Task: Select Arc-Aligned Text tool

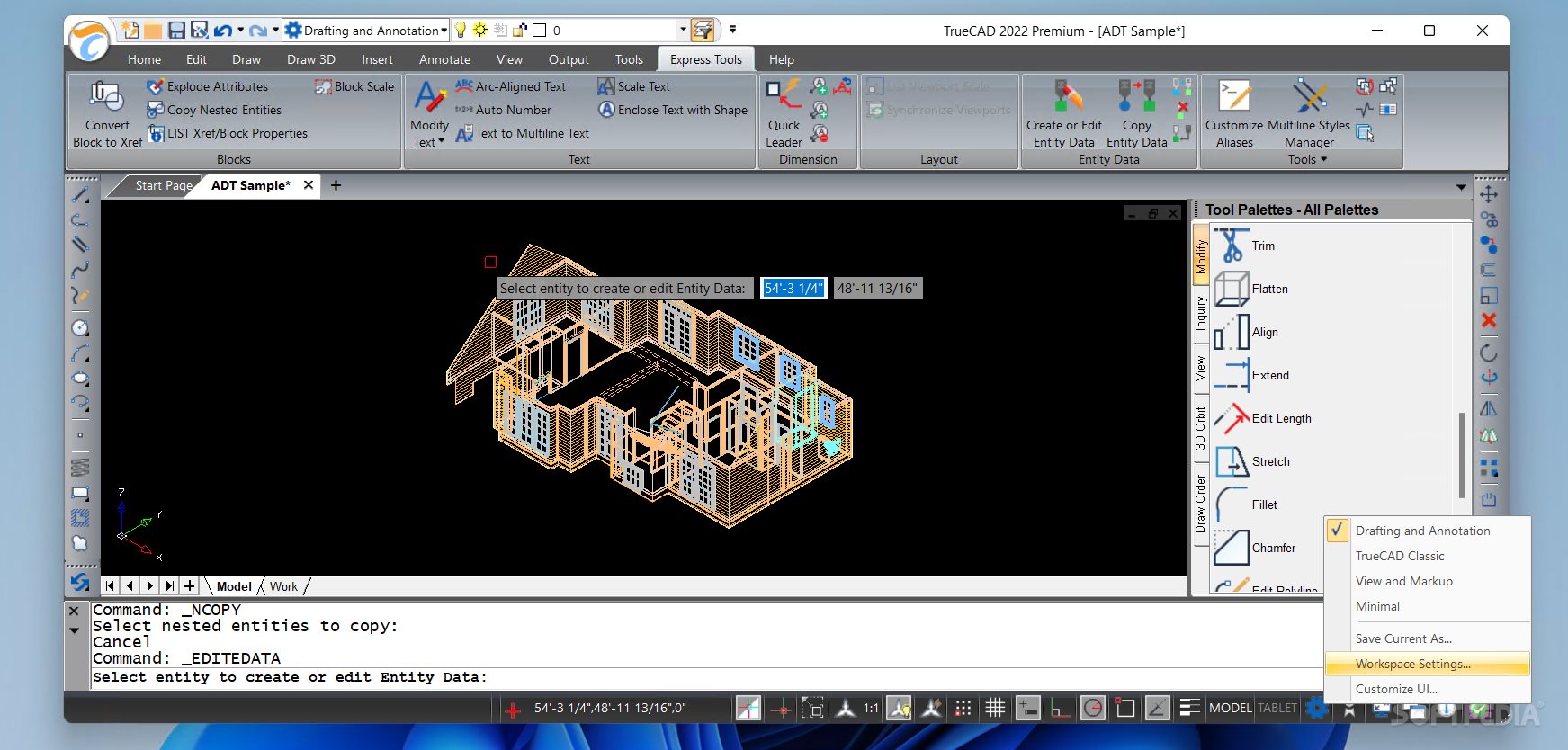Action: [x=510, y=86]
